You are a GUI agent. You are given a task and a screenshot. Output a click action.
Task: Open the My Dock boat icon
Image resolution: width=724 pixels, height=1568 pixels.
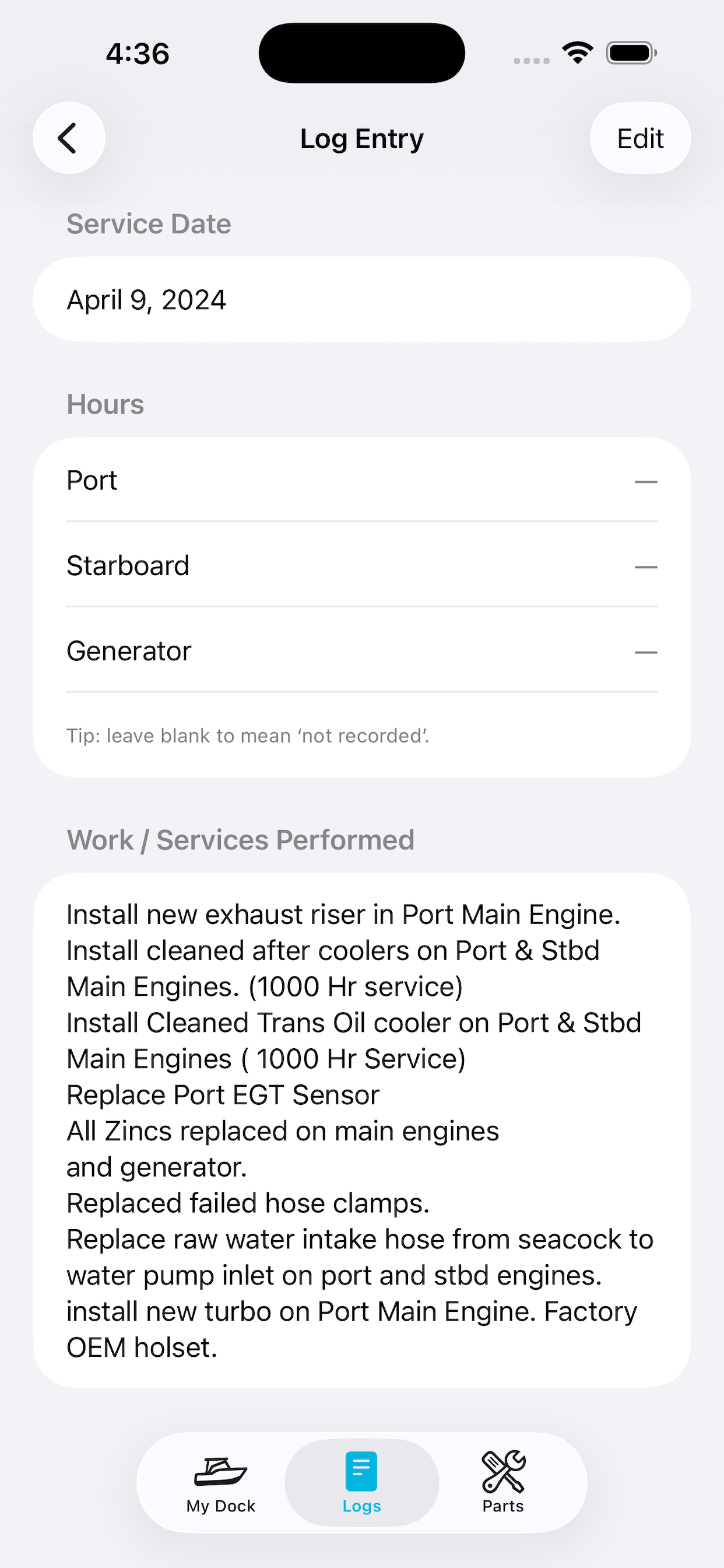[220, 1472]
